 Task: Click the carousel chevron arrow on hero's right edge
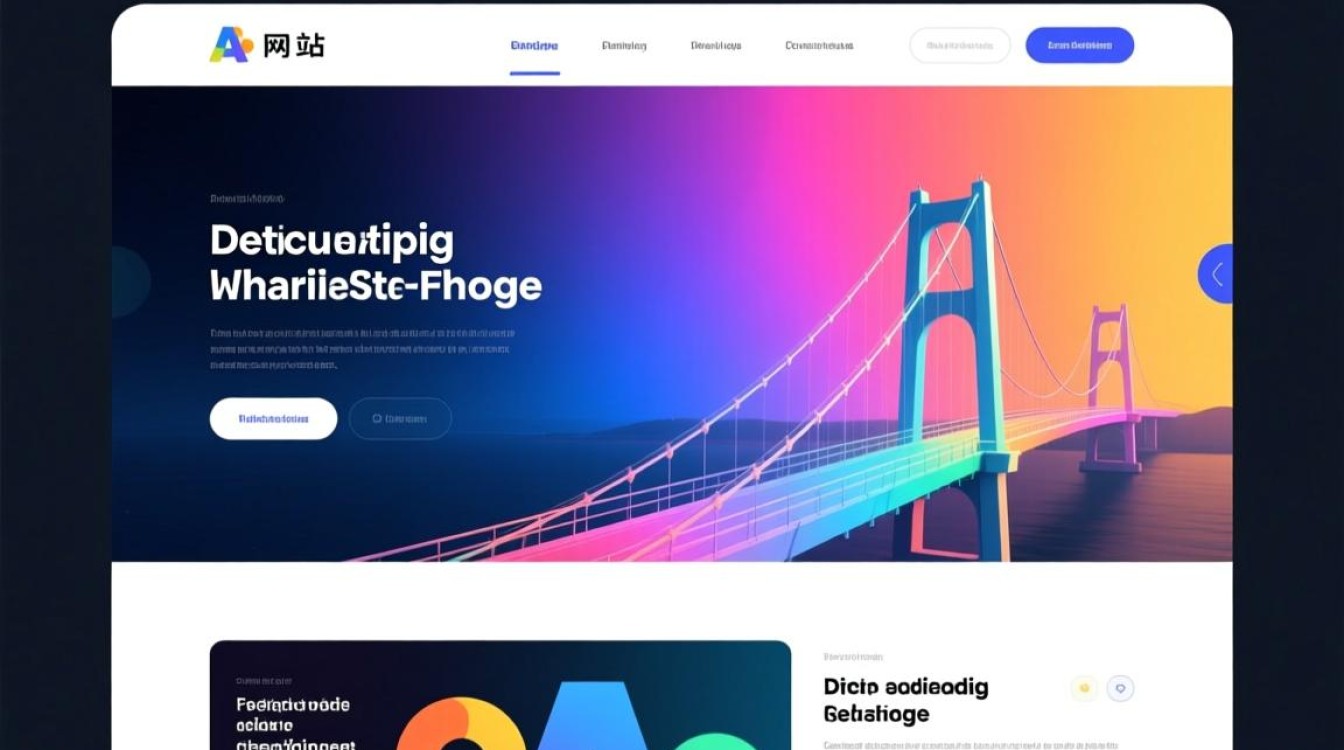(1216, 274)
